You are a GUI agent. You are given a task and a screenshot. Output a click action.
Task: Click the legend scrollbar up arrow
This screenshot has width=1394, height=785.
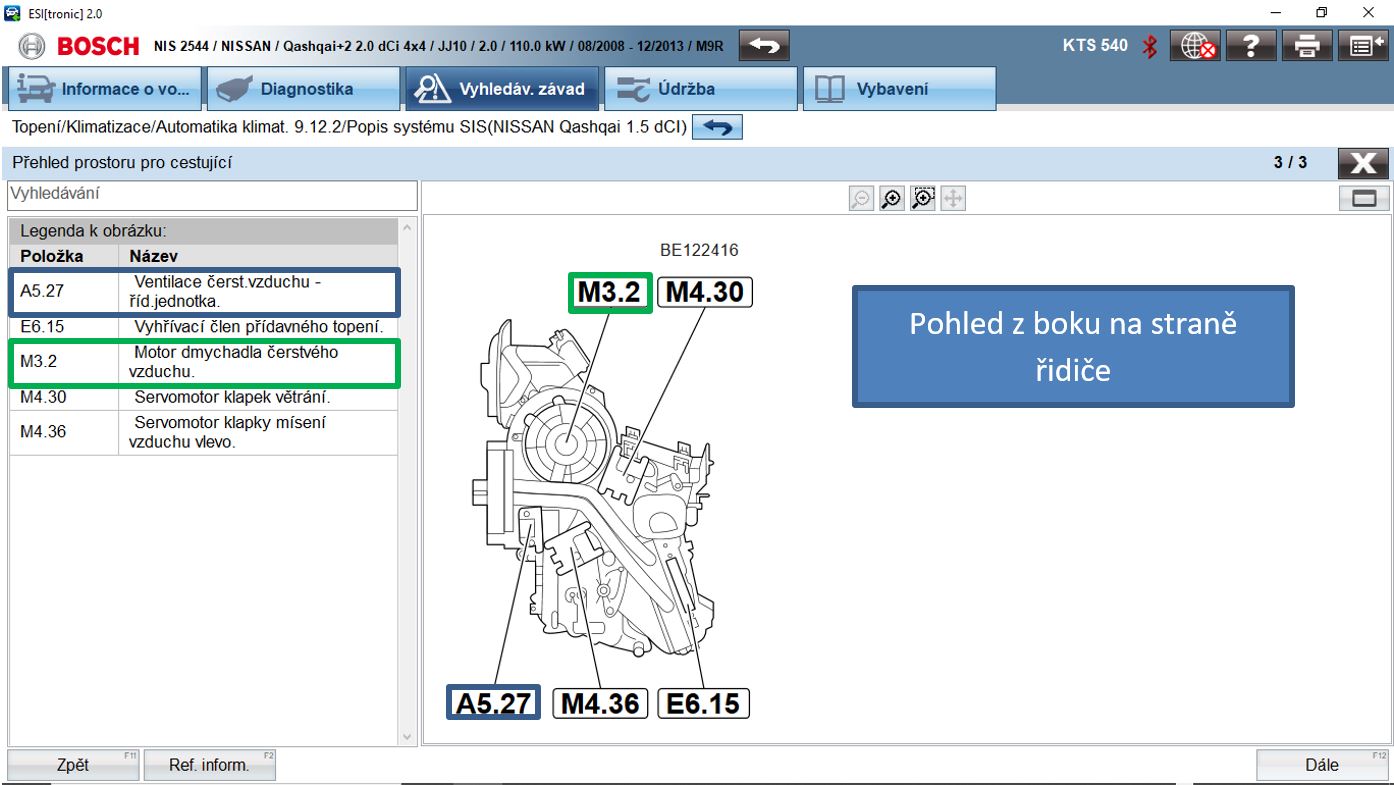(x=407, y=229)
